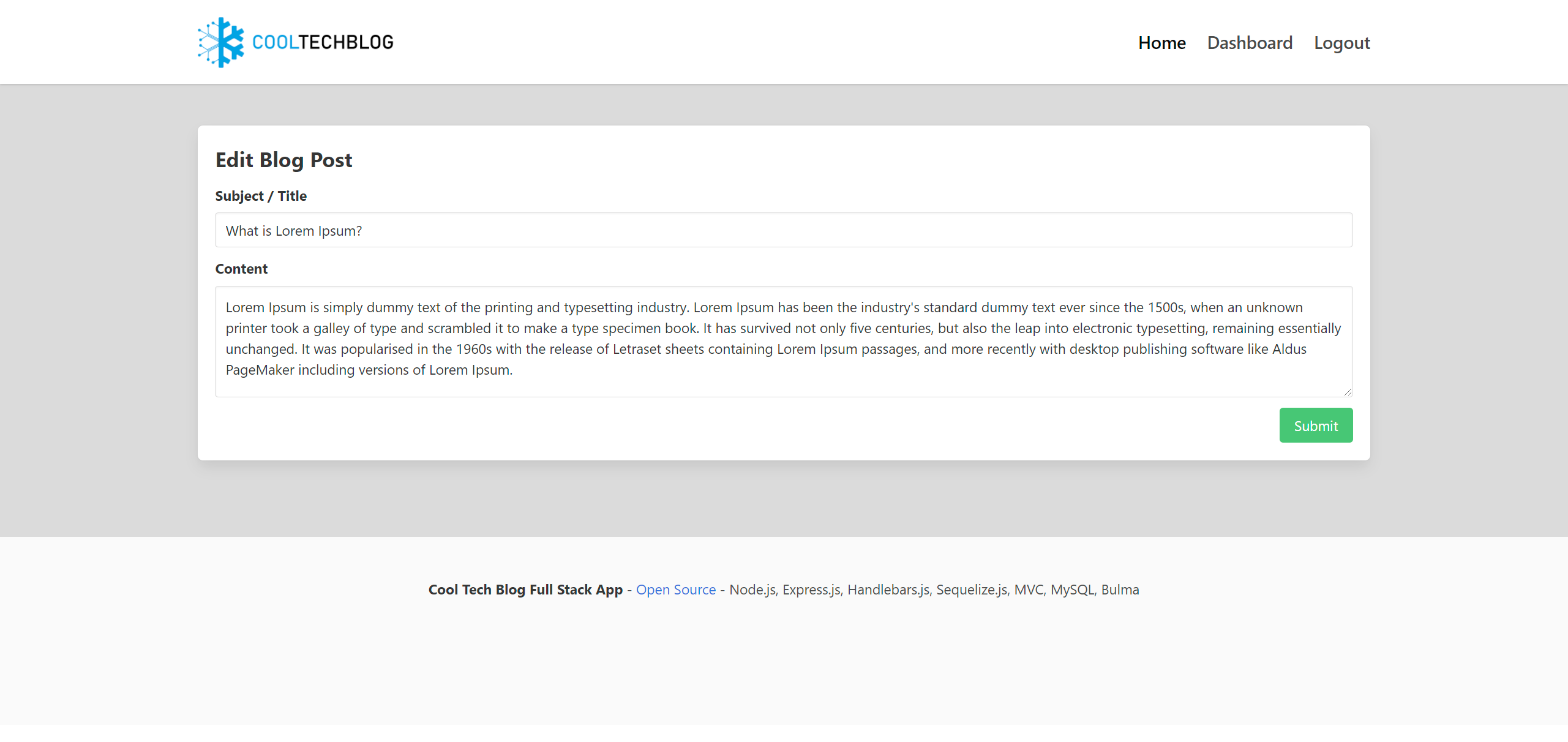Click the Edit Blog Post heading
Screen dimensions: 1568x742
point(283,160)
